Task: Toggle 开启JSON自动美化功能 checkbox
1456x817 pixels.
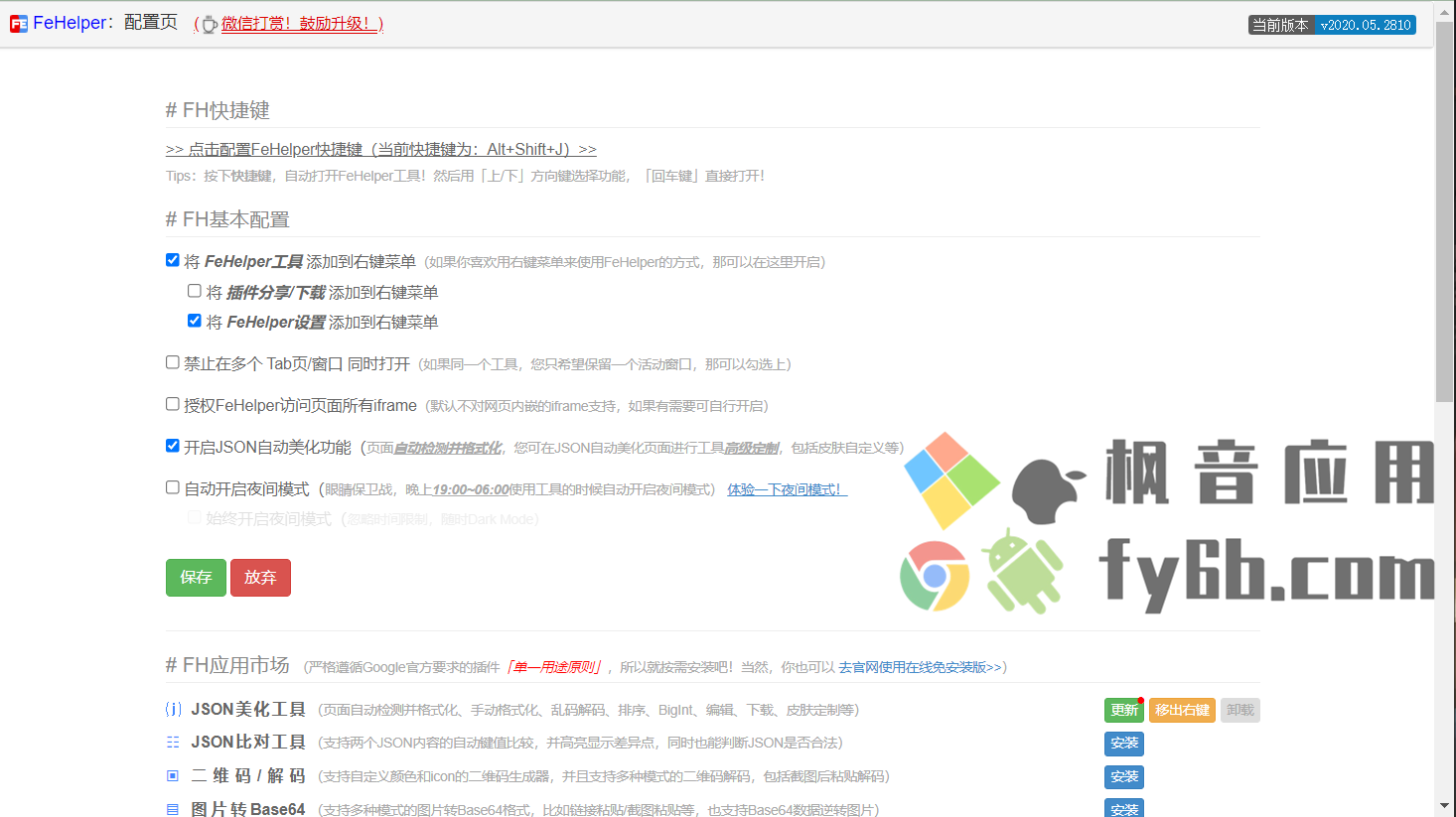Action: tap(173, 446)
